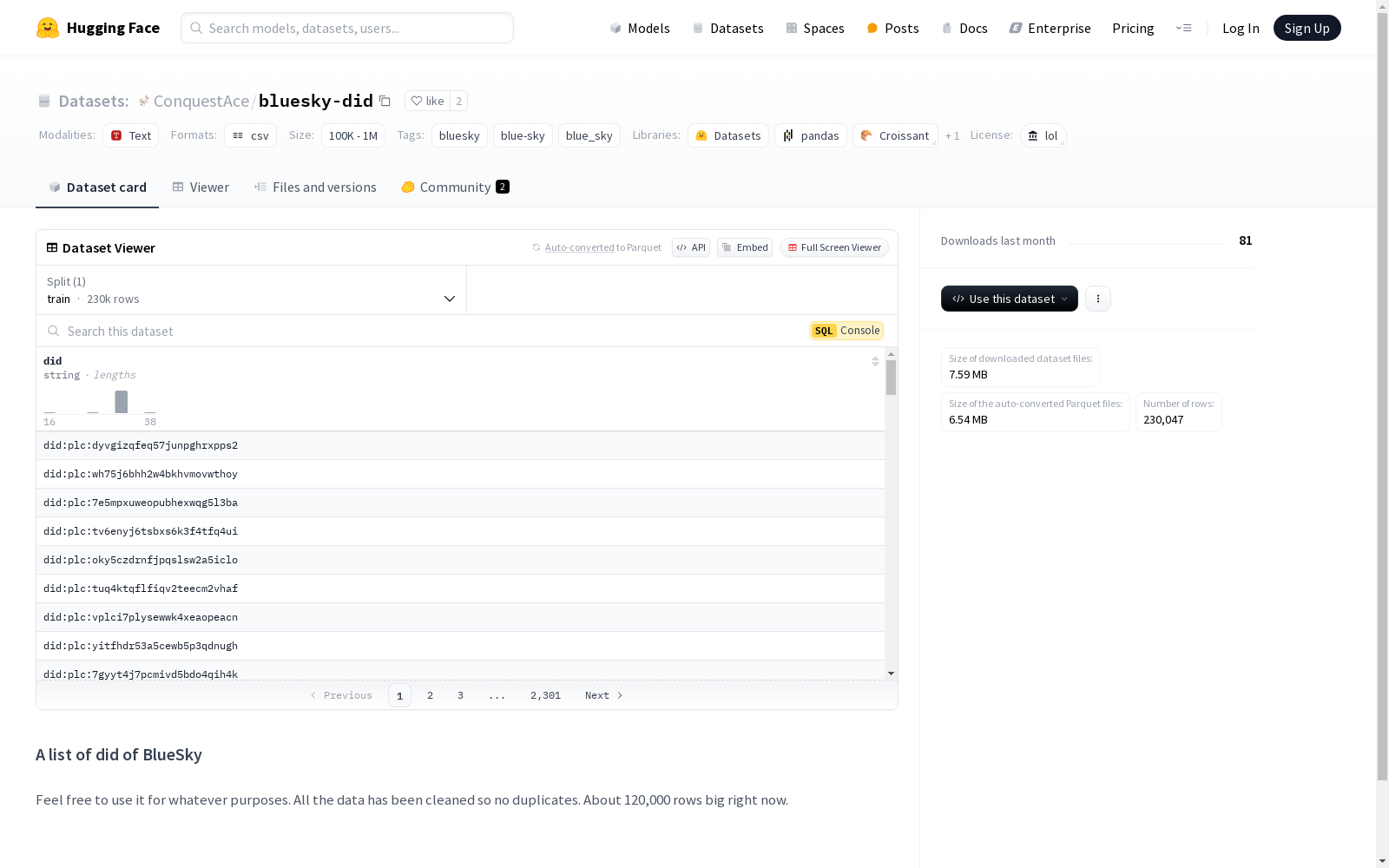Click the Embed button
This screenshot has height=868, width=1389.
pyautogui.click(x=745, y=247)
